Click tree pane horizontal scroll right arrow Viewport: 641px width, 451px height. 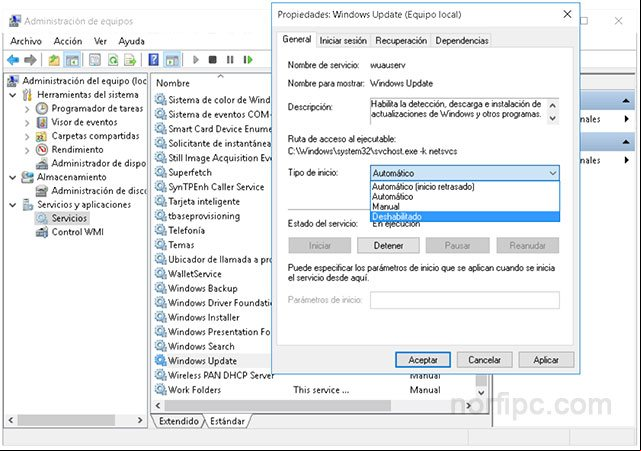[140, 420]
